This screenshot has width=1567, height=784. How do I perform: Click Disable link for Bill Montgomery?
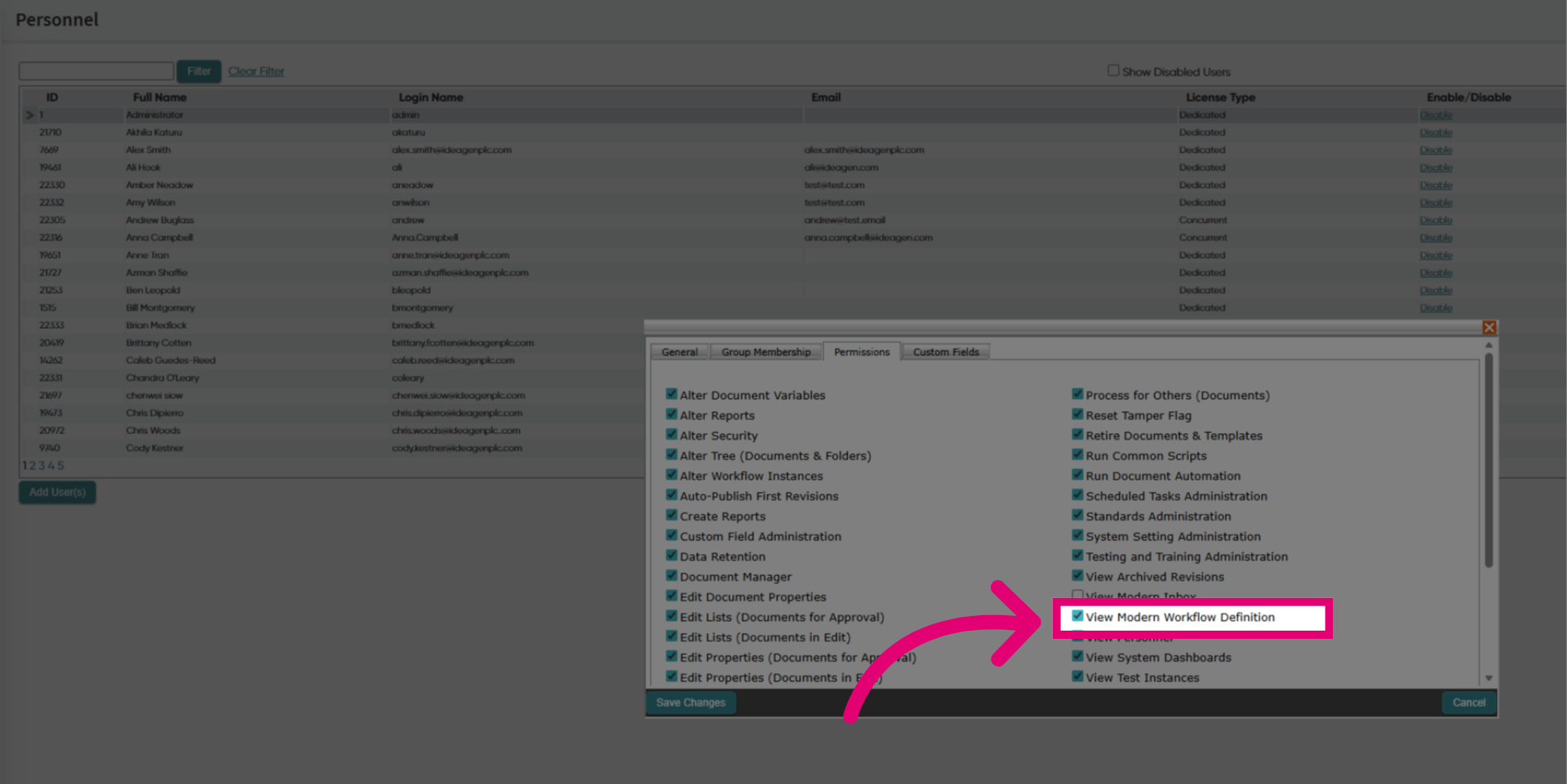1436,308
